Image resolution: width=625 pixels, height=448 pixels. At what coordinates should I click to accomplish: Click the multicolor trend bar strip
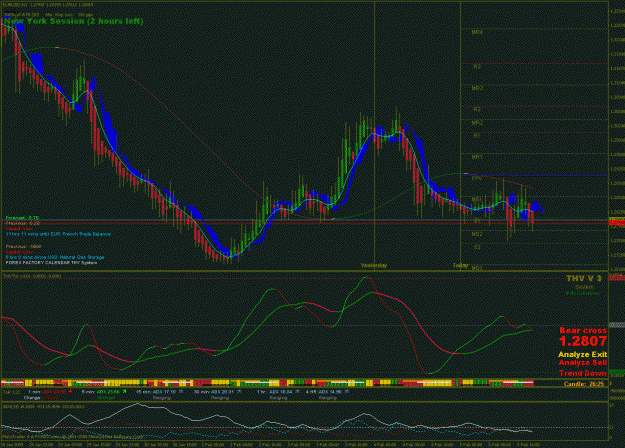267,383
